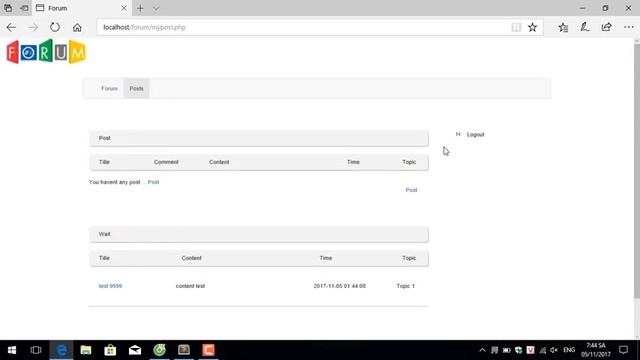Go to the browser Home page icon

point(77,27)
